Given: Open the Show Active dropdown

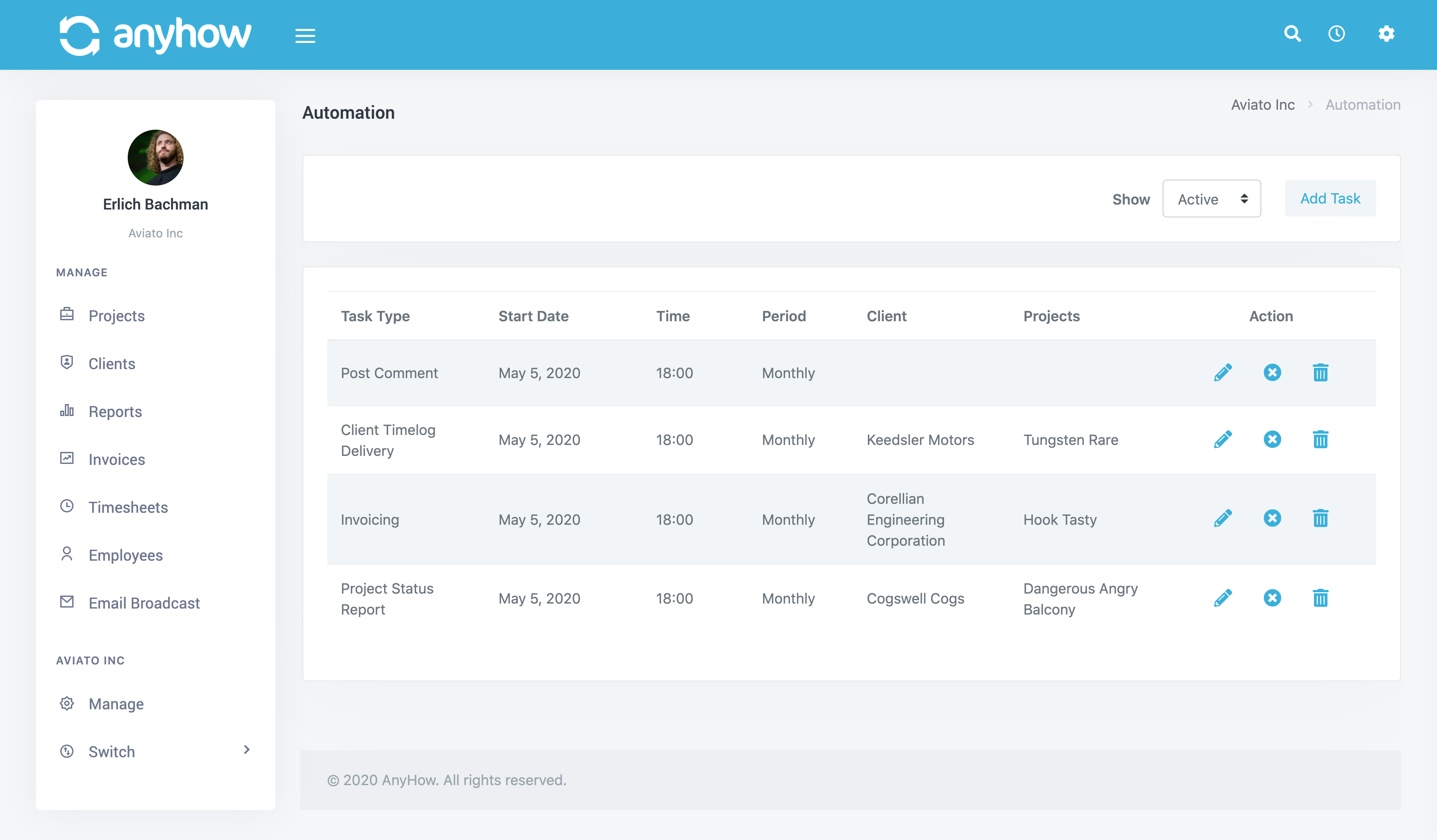Looking at the screenshot, I should [1211, 199].
